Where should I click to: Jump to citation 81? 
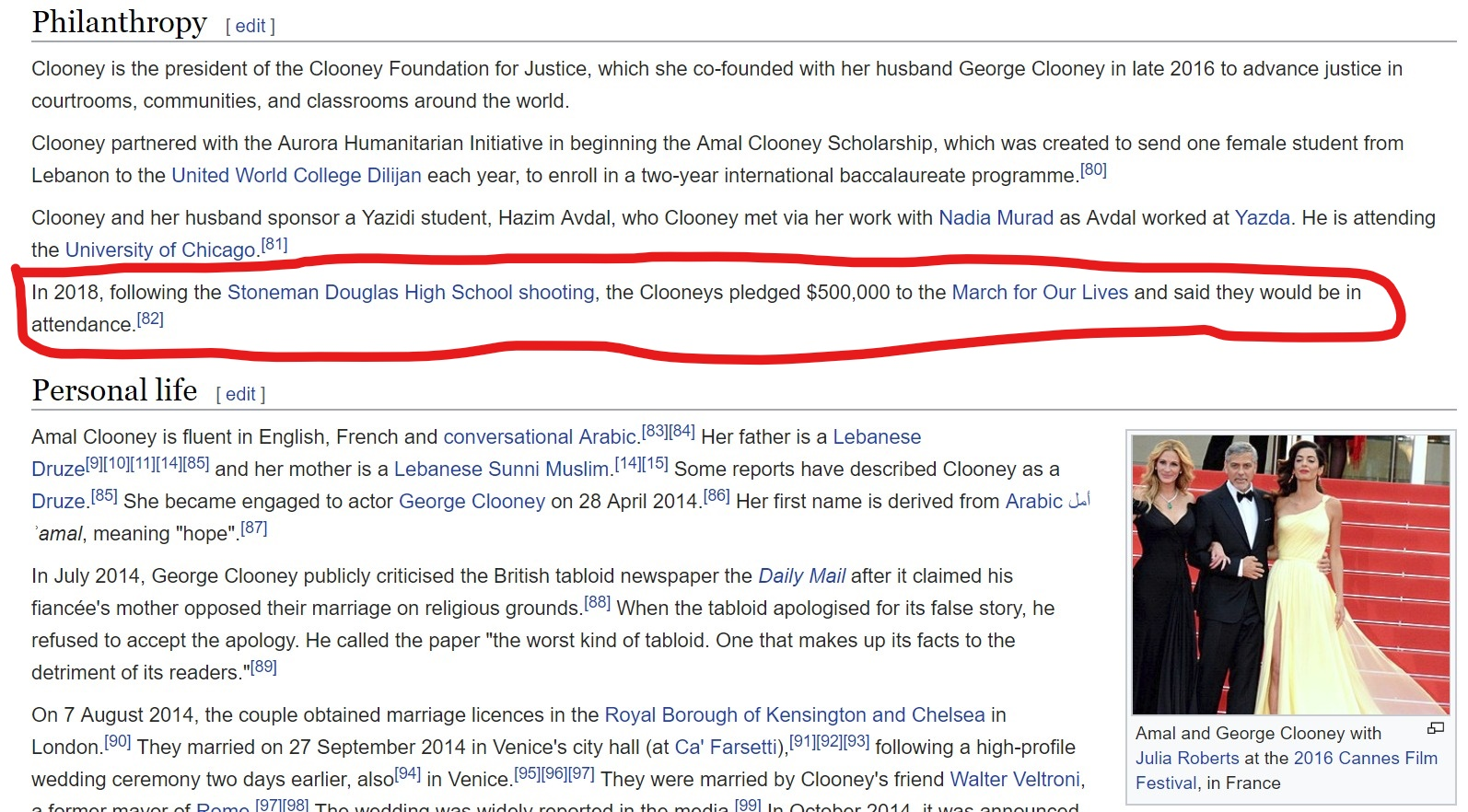(x=274, y=244)
